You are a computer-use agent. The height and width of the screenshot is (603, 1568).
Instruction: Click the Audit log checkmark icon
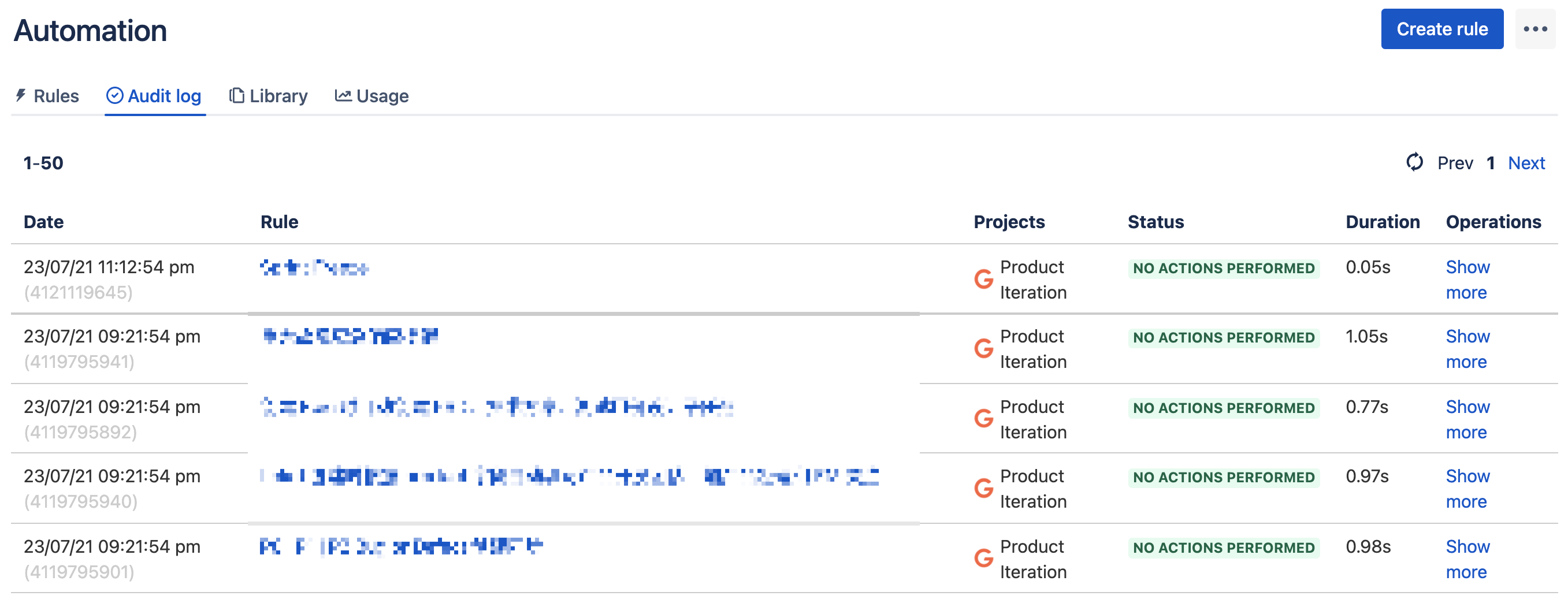(x=114, y=95)
